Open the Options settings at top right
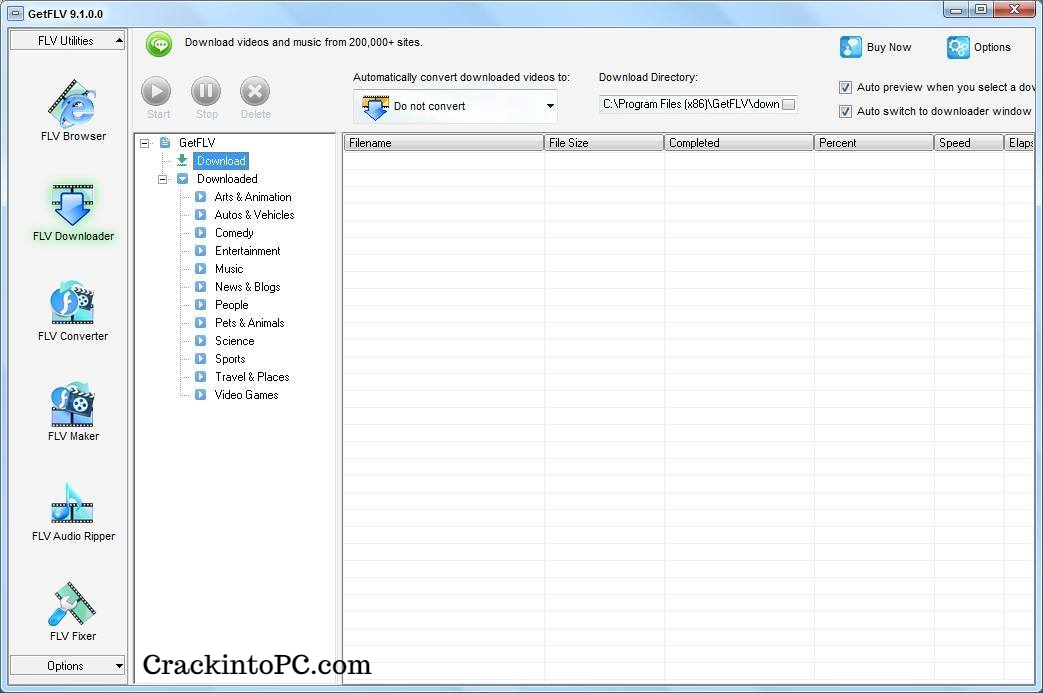Viewport: 1043px width, 693px height. [x=978, y=47]
